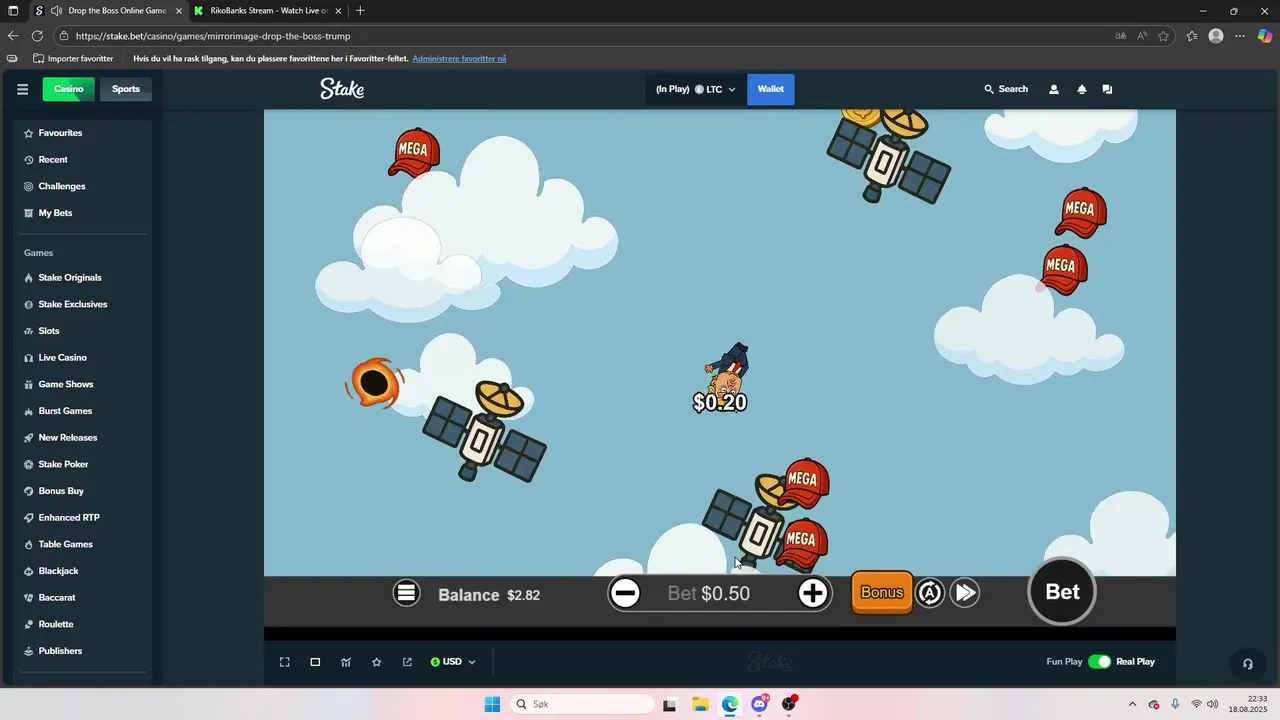Click Administrere favoritter nå link
This screenshot has height=720, width=1280.
coord(459,59)
